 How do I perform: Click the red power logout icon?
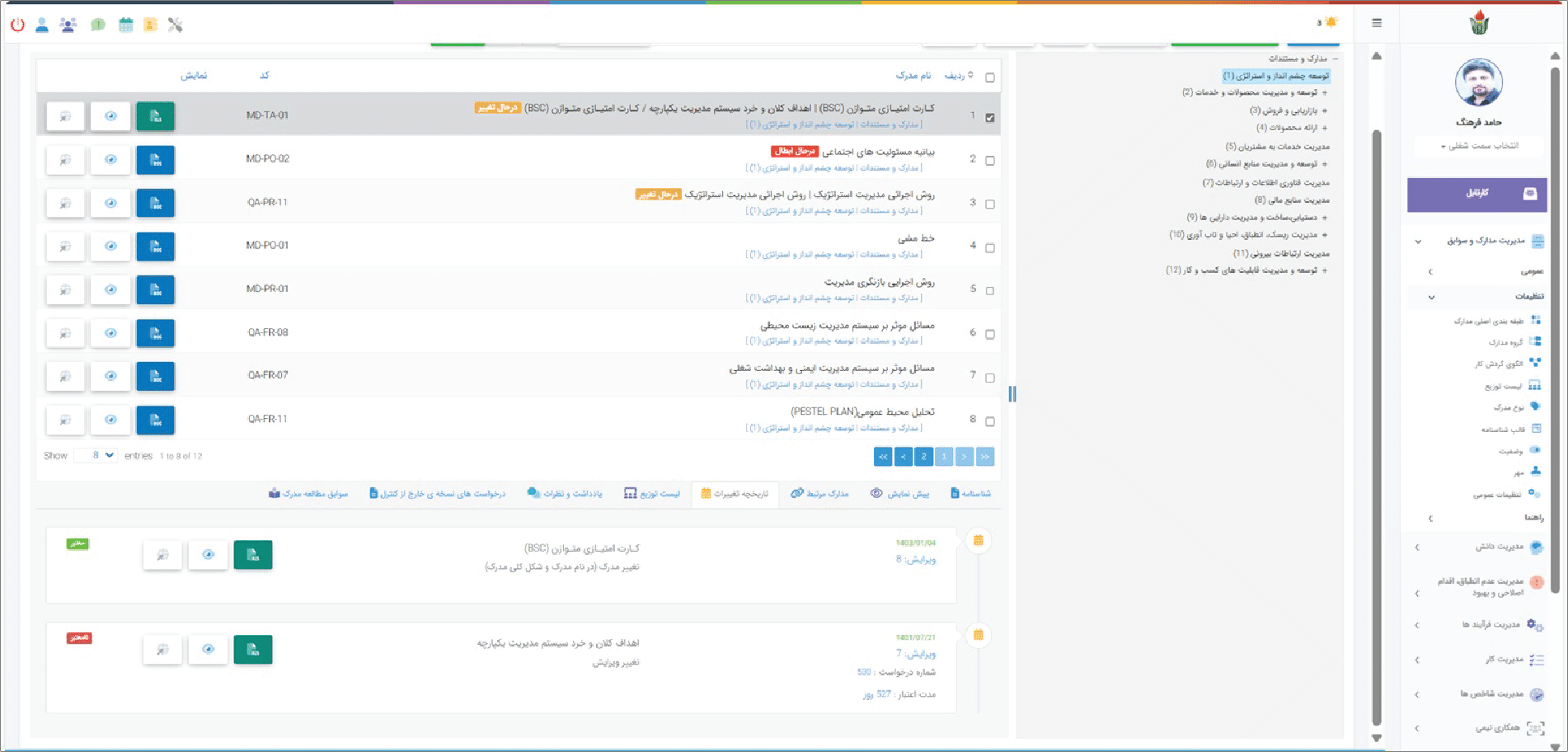[x=17, y=25]
